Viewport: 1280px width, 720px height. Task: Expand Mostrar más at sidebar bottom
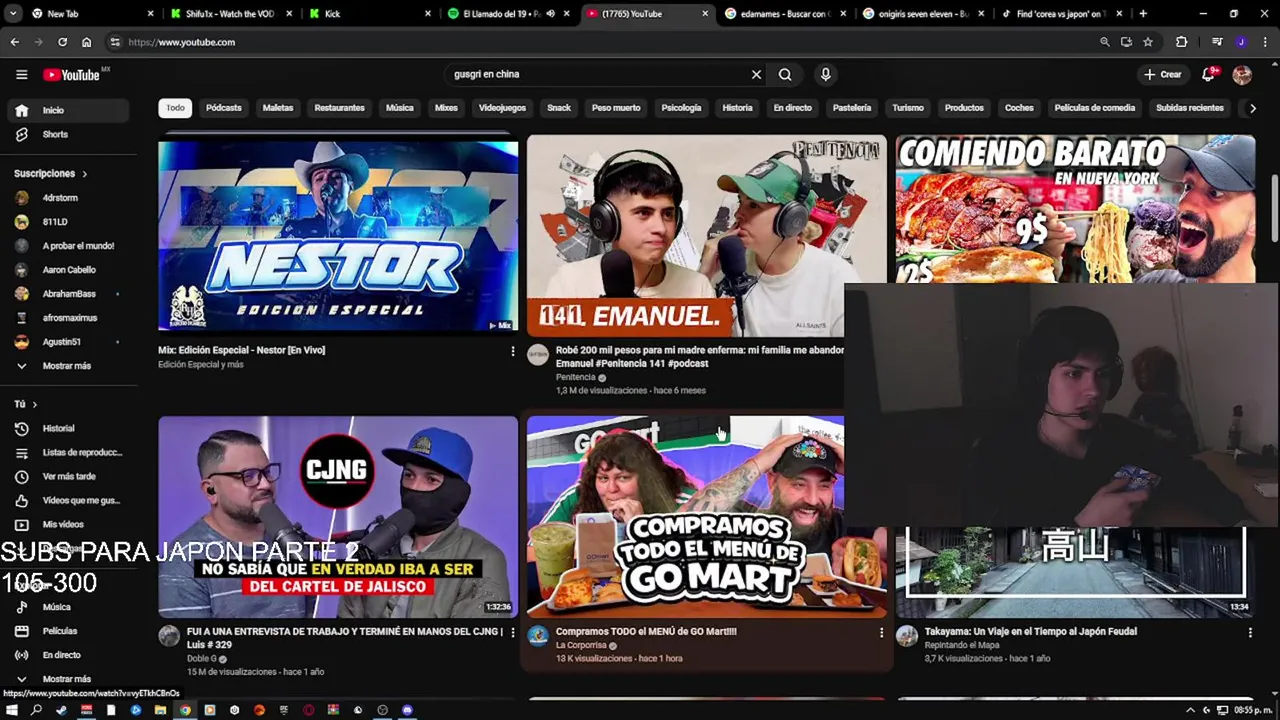[68, 679]
